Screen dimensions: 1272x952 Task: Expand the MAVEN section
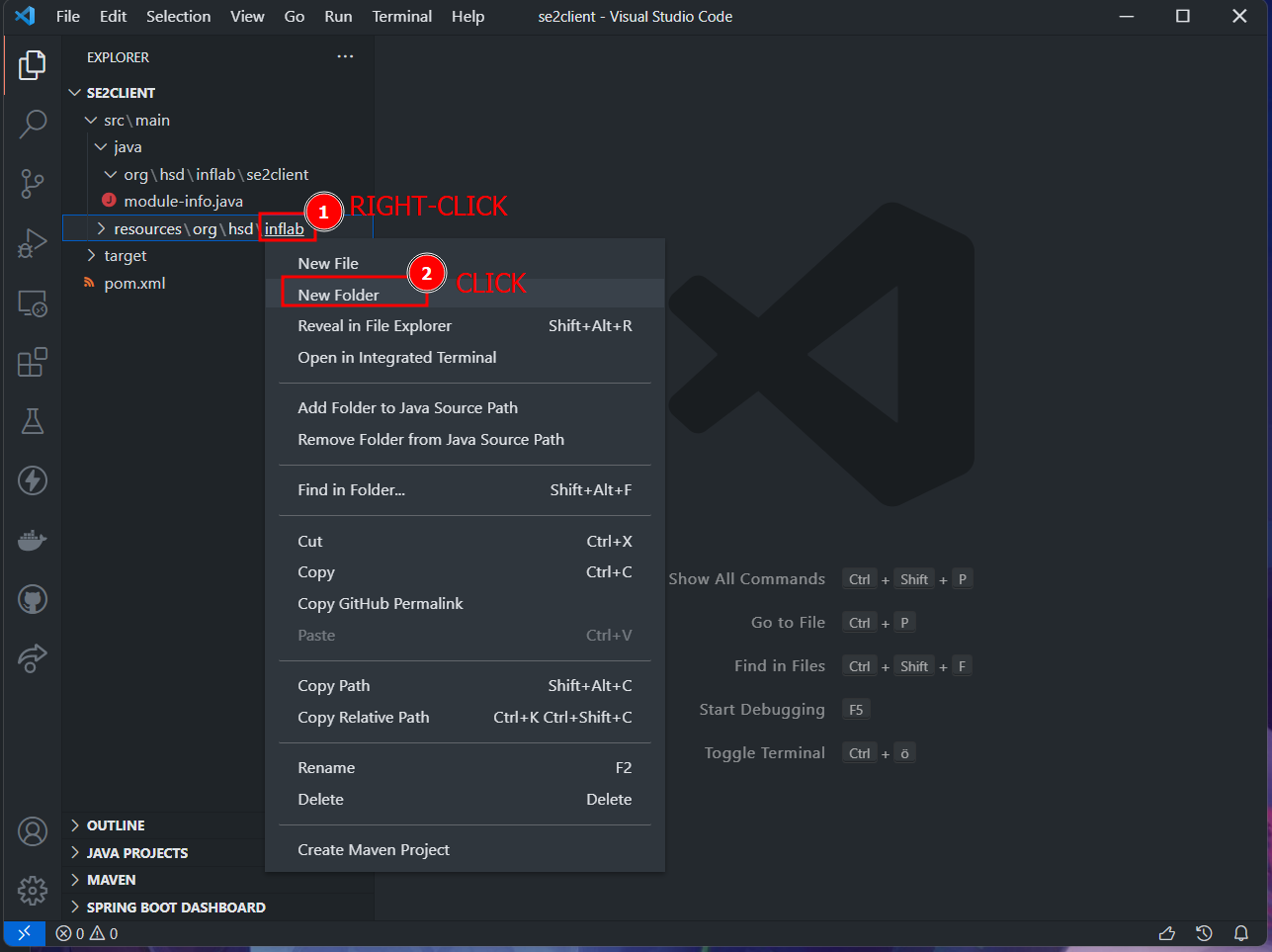(x=74, y=880)
